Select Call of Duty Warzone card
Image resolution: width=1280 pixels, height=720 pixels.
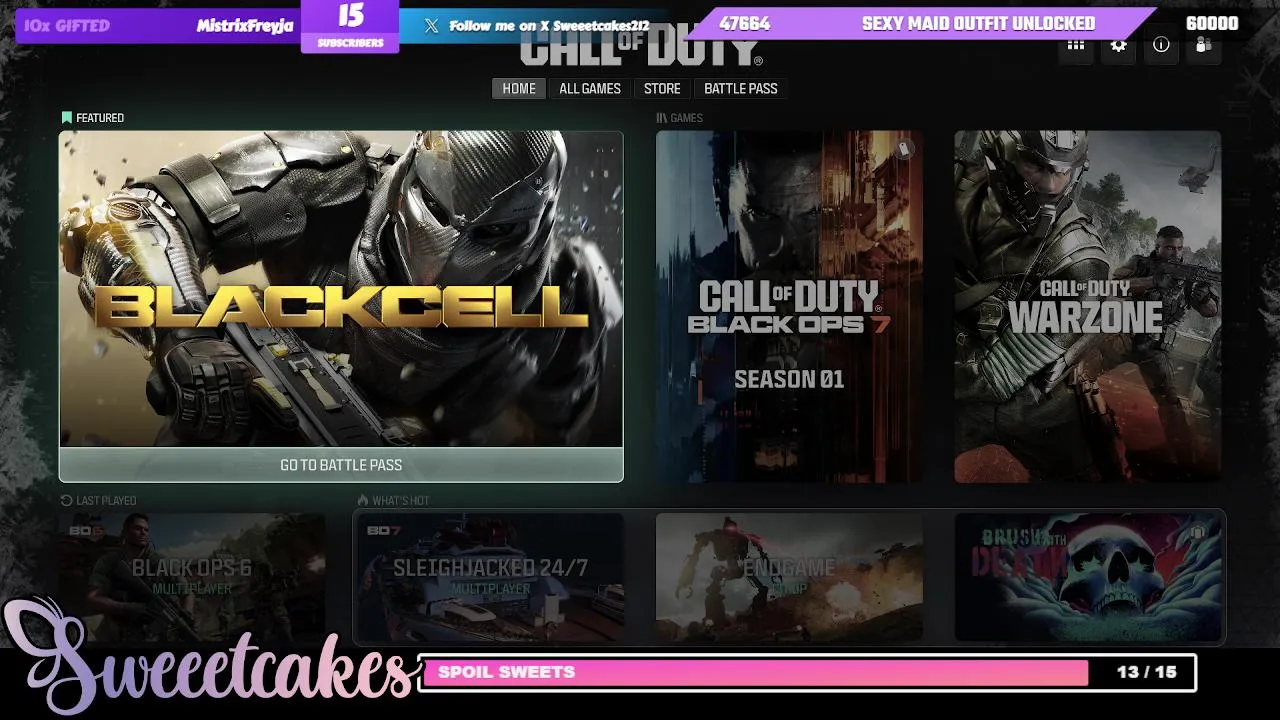coord(1087,307)
